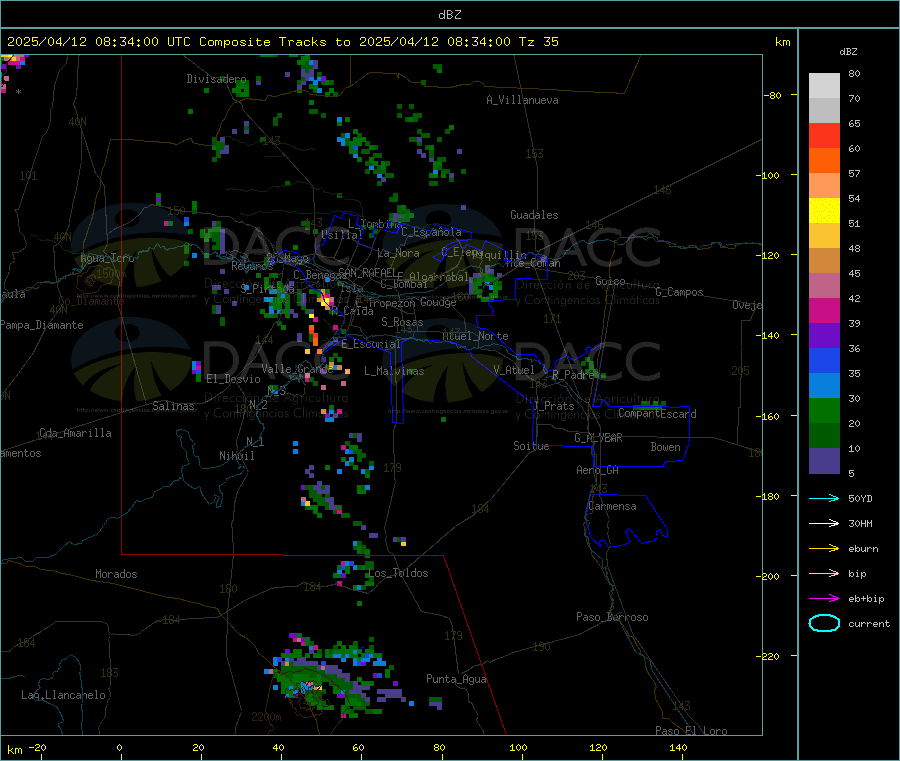Click the eburn yellow arrow legend icon
The image size is (900, 761).
824,549
